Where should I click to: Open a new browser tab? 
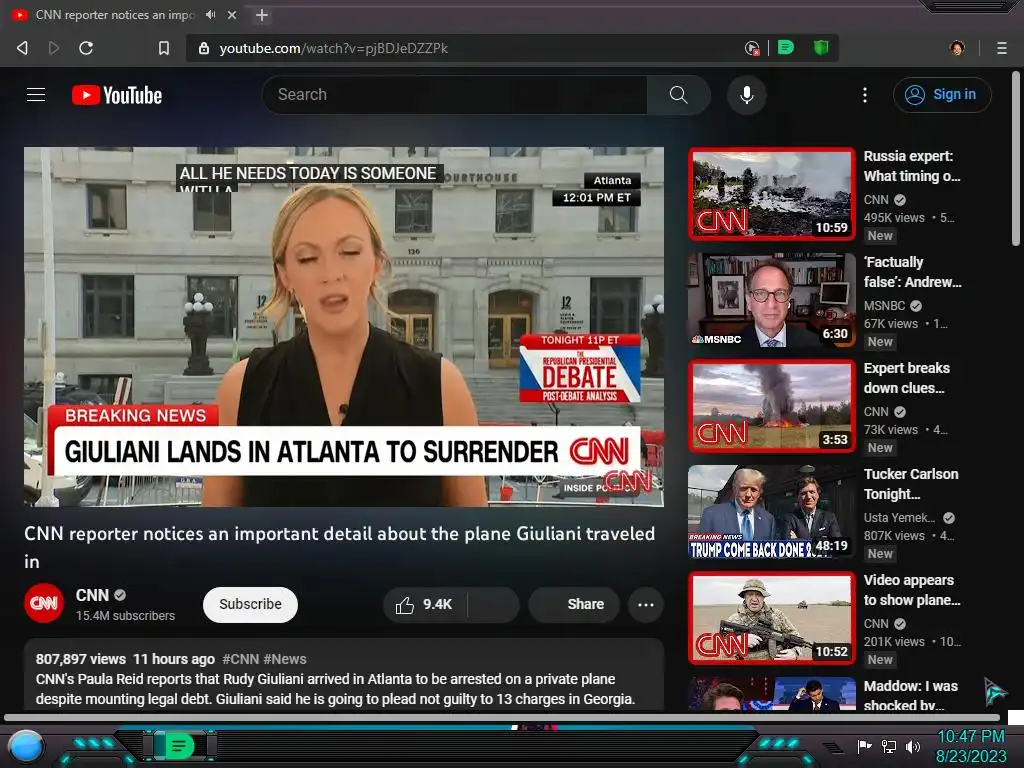262,14
